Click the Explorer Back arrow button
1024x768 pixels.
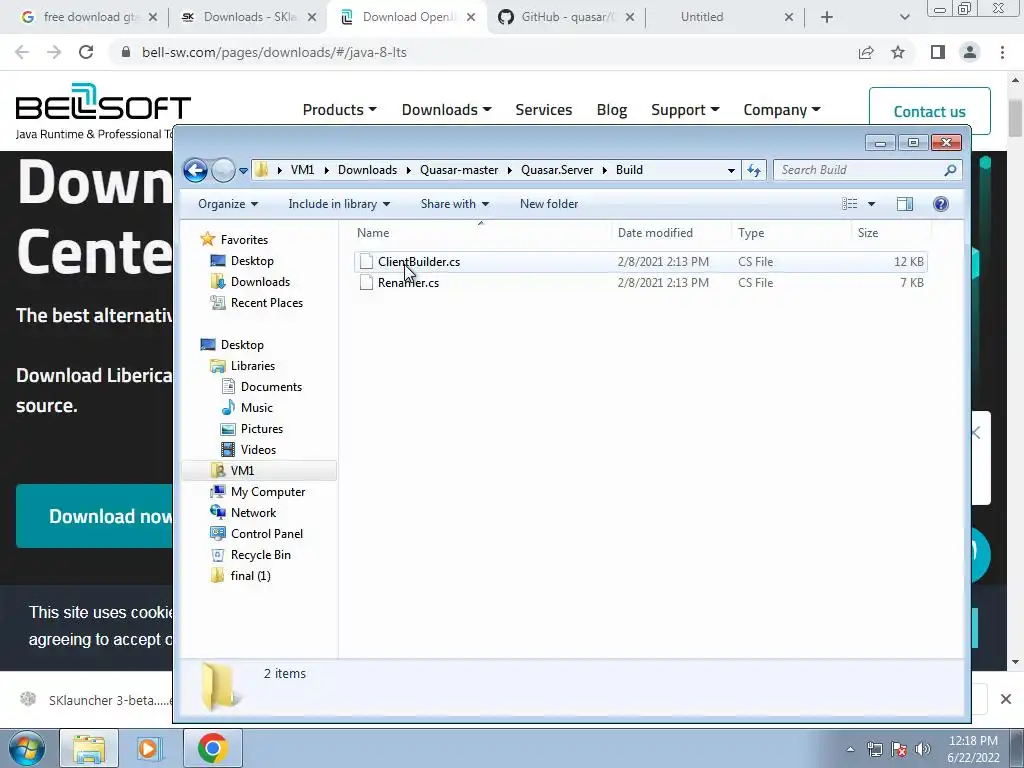point(195,170)
